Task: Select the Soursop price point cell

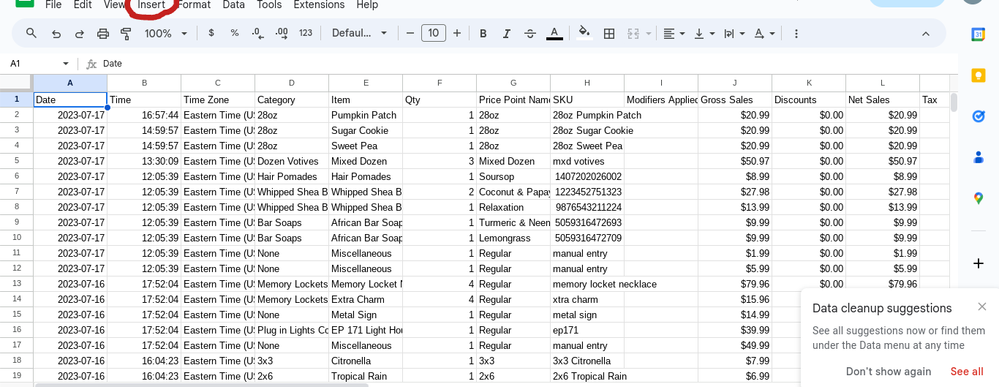Action: coord(513,177)
